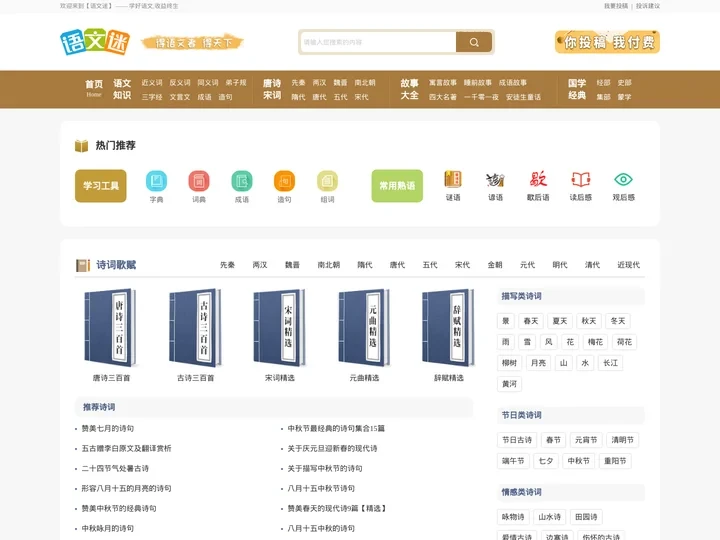Select the 先秦 dynasty tab in 诗词歌赋
The image size is (720, 540).
click(227, 265)
